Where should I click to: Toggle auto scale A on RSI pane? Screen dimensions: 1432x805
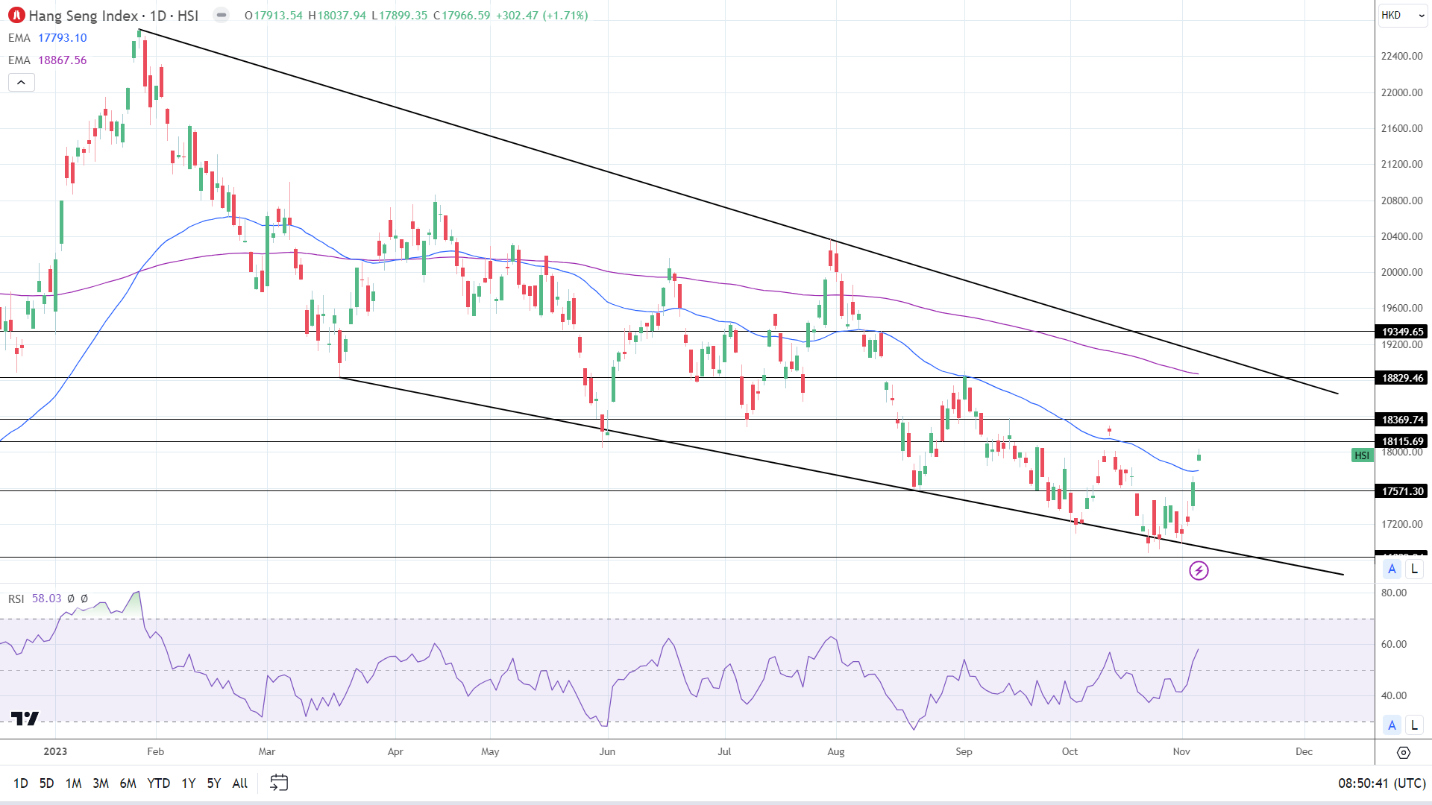click(x=1391, y=725)
